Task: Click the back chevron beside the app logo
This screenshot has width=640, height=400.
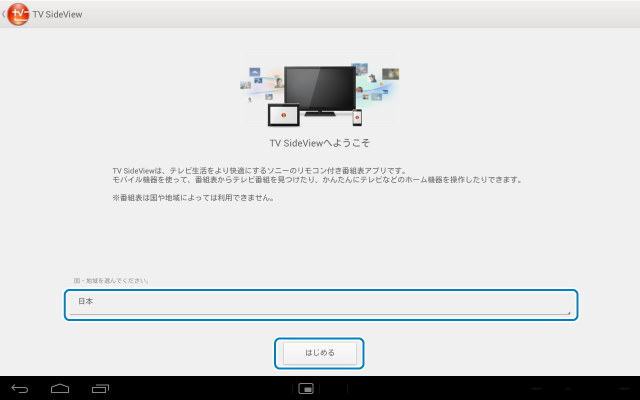Action: coord(4,15)
